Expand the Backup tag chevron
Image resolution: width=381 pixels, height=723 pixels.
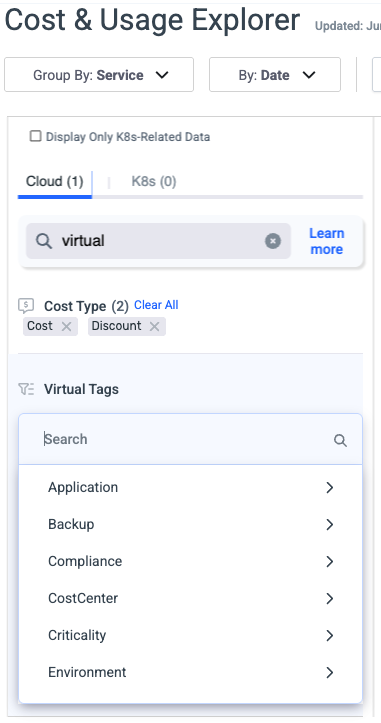pos(329,524)
